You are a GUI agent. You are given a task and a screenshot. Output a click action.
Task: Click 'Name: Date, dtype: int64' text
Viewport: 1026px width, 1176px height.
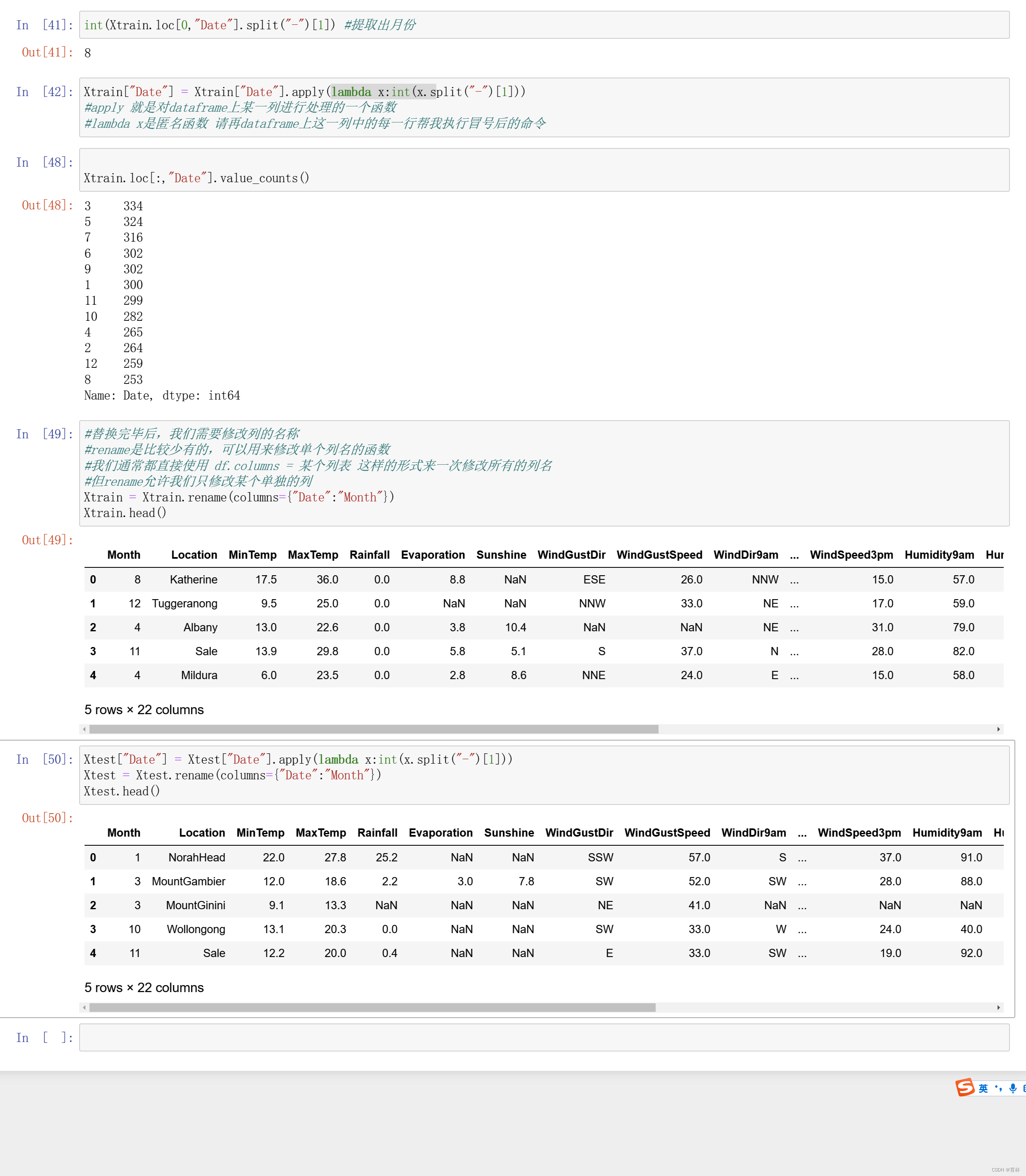click(x=162, y=395)
